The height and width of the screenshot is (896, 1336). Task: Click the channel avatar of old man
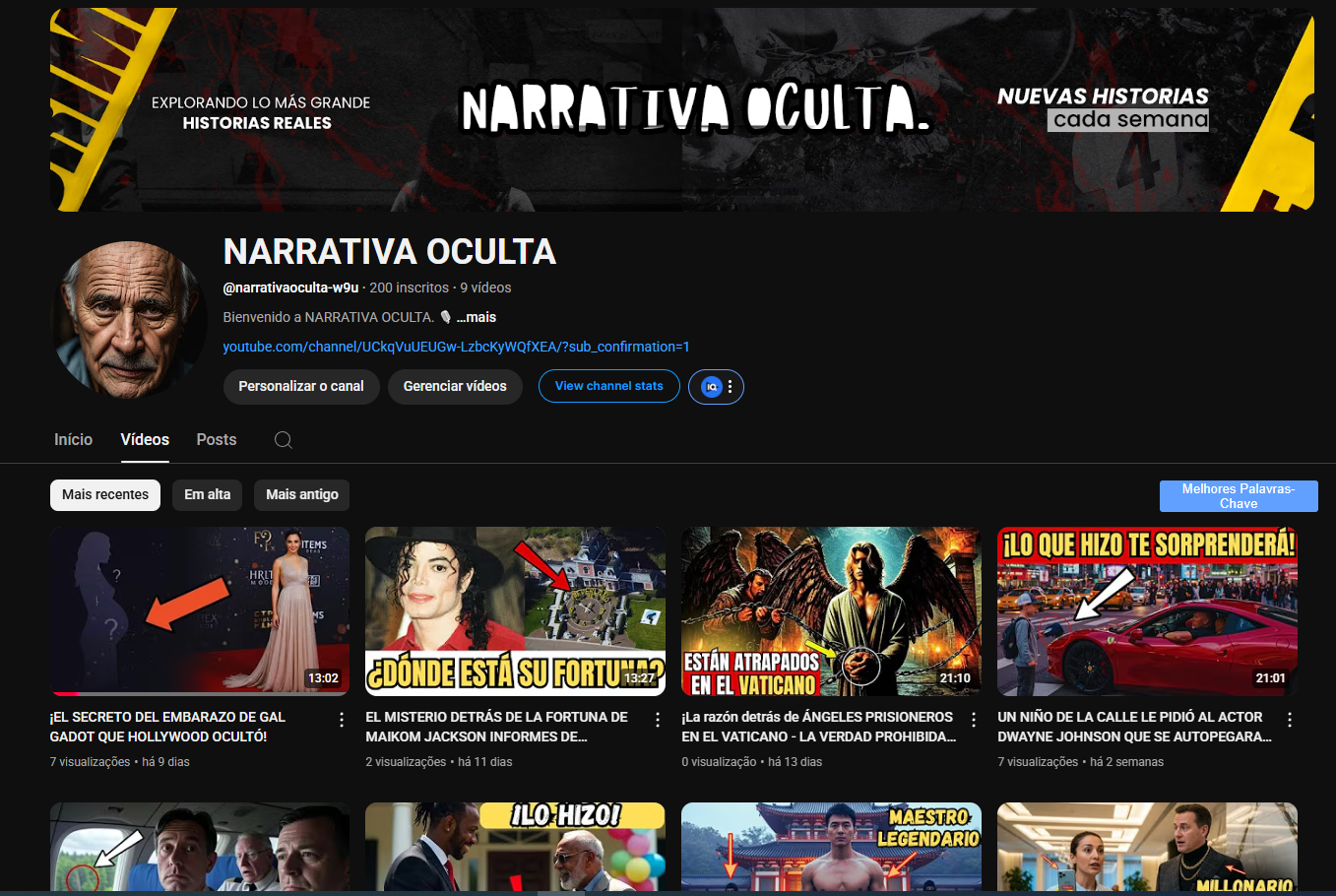click(130, 320)
